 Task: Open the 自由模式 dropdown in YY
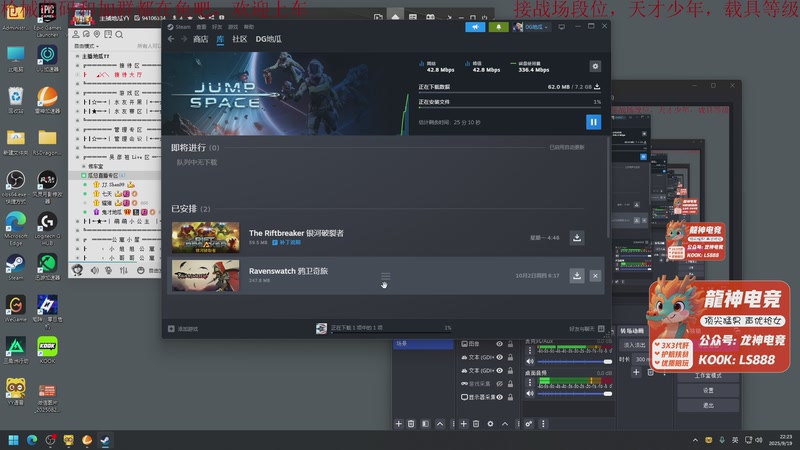[86, 46]
